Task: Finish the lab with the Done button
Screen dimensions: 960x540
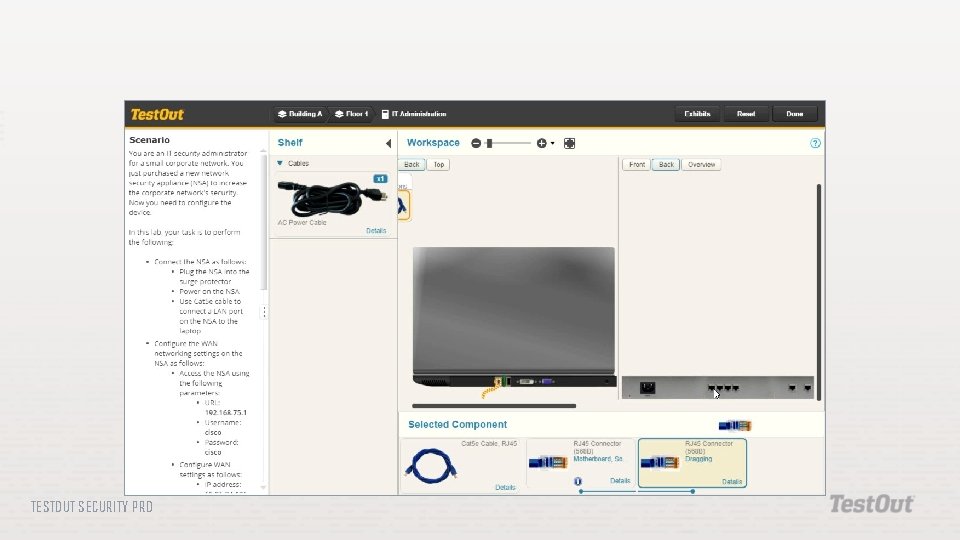Action: click(x=795, y=114)
